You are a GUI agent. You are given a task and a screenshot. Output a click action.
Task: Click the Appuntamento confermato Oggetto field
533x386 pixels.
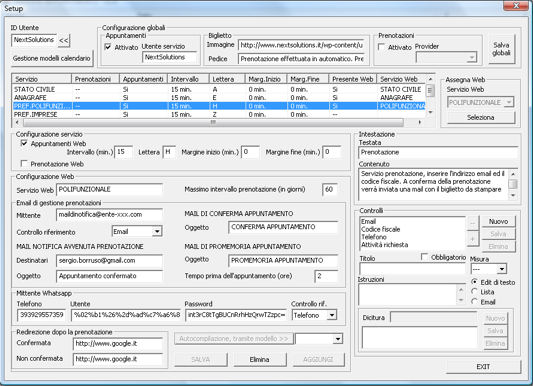click(x=109, y=276)
